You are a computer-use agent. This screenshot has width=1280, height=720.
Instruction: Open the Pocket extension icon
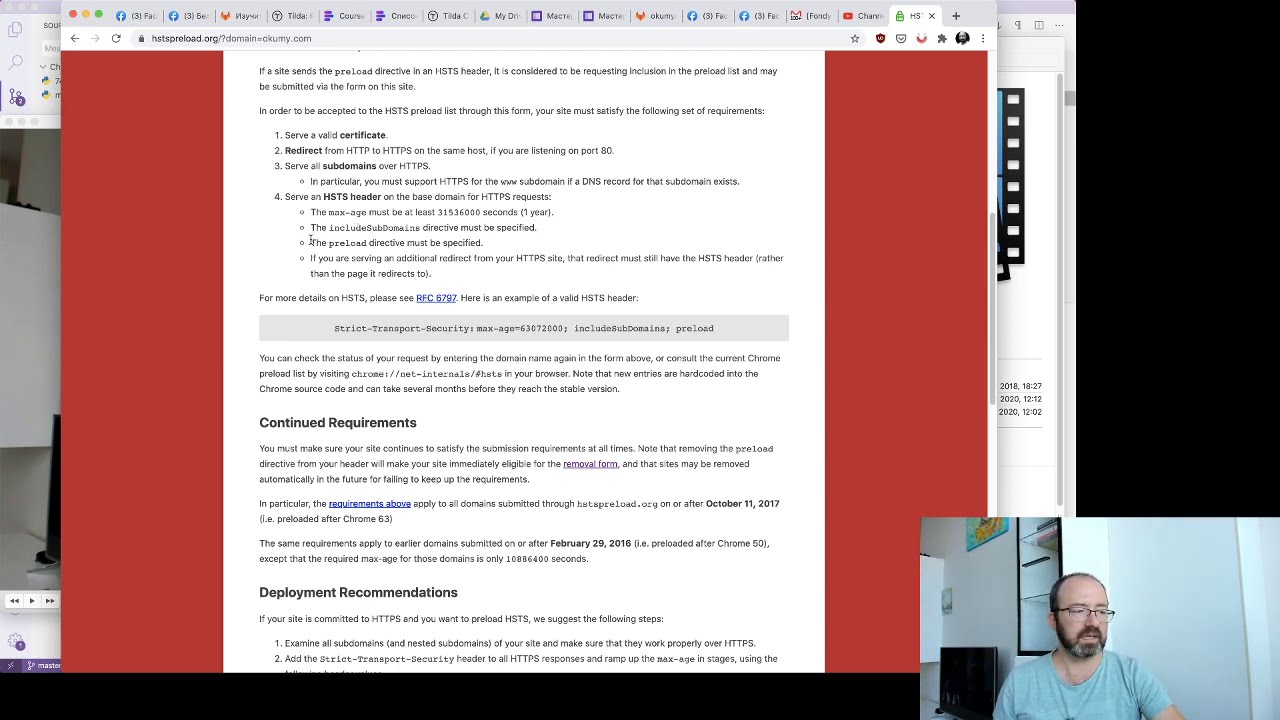pyautogui.click(x=901, y=38)
